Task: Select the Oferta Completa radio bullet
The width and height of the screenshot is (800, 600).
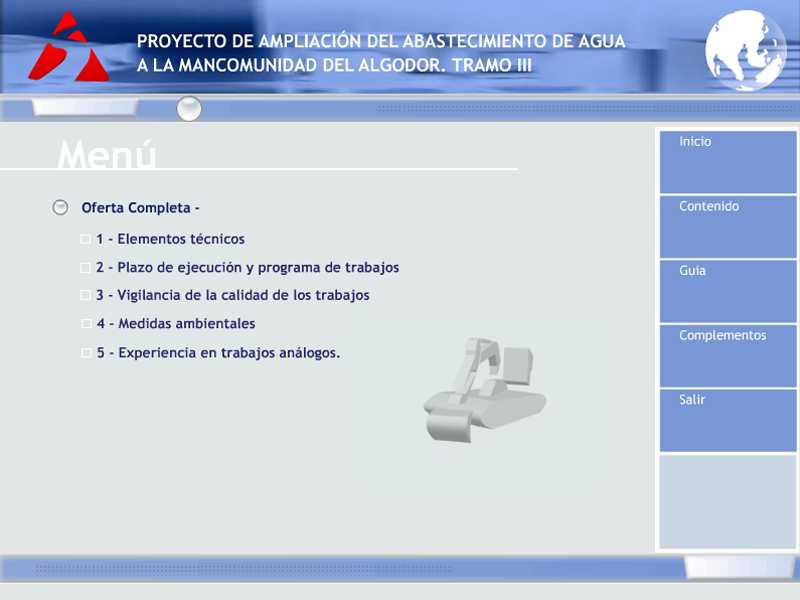Action: (x=60, y=207)
